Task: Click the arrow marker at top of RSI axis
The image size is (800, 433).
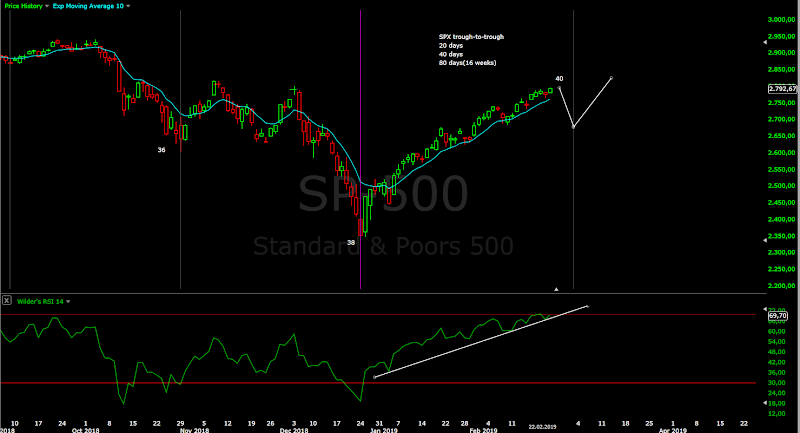Action: pyautogui.click(x=765, y=309)
